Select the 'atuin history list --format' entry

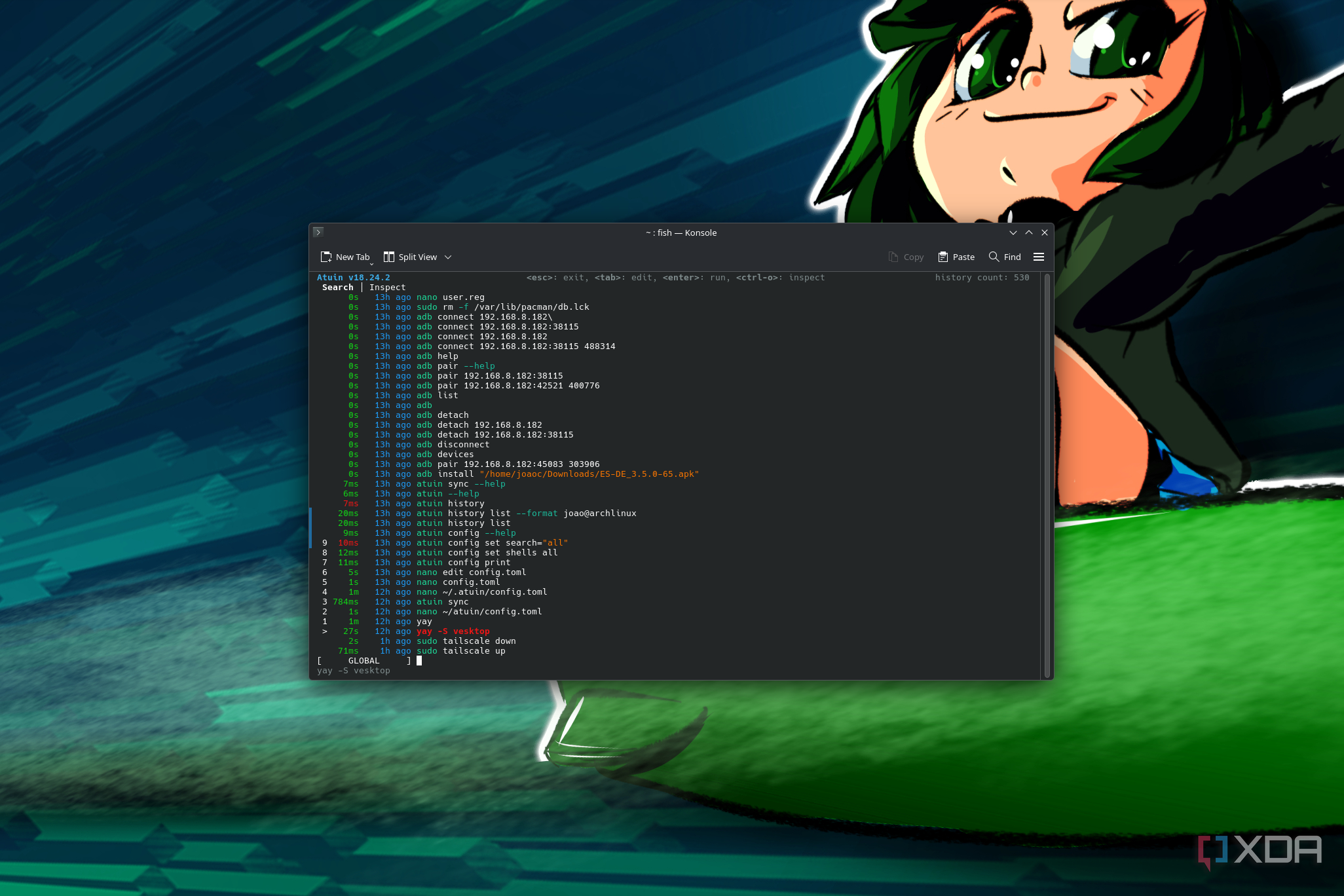526,513
